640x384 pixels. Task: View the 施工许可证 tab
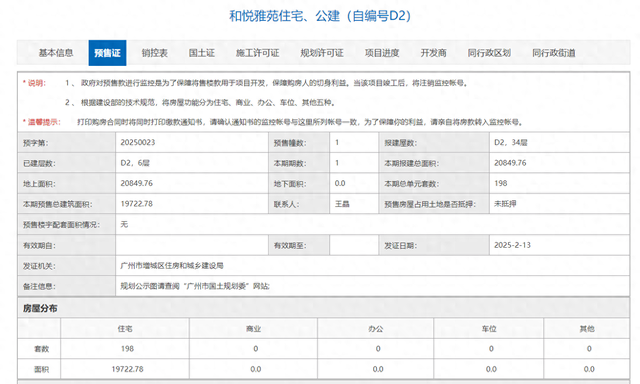tap(258, 53)
